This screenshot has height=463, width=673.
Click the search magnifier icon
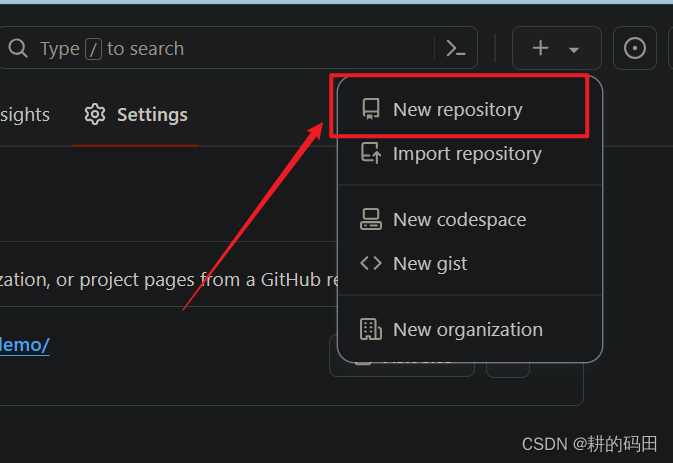(18, 48)
